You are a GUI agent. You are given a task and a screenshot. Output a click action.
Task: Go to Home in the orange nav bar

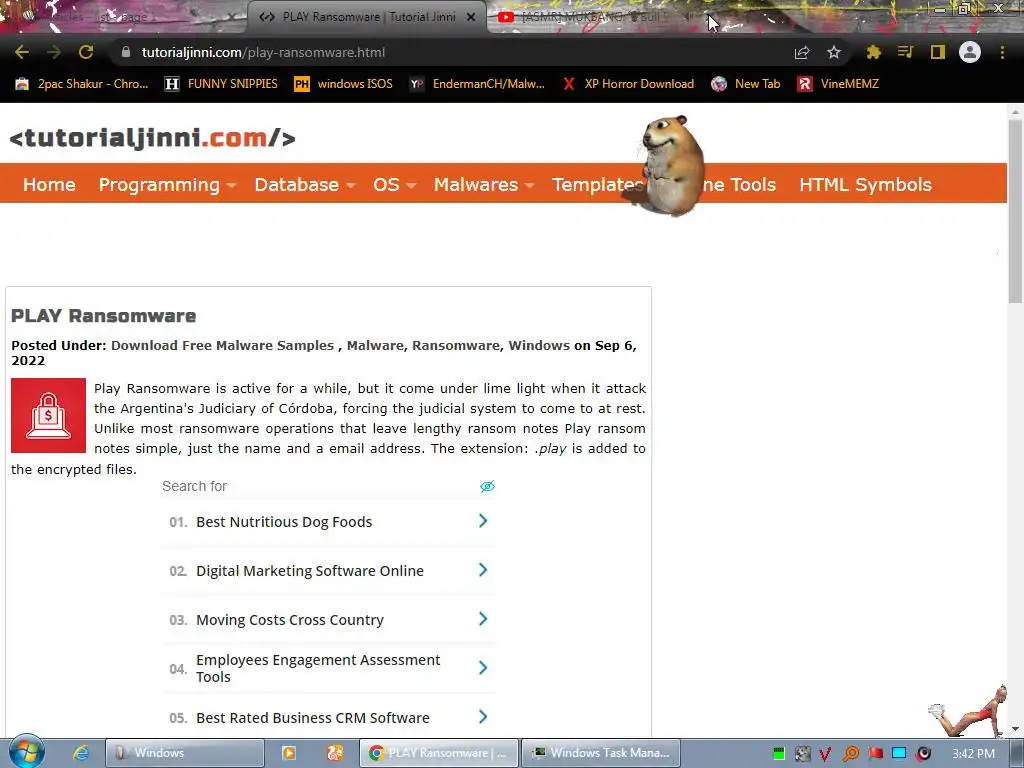click(x=49, y=184)
